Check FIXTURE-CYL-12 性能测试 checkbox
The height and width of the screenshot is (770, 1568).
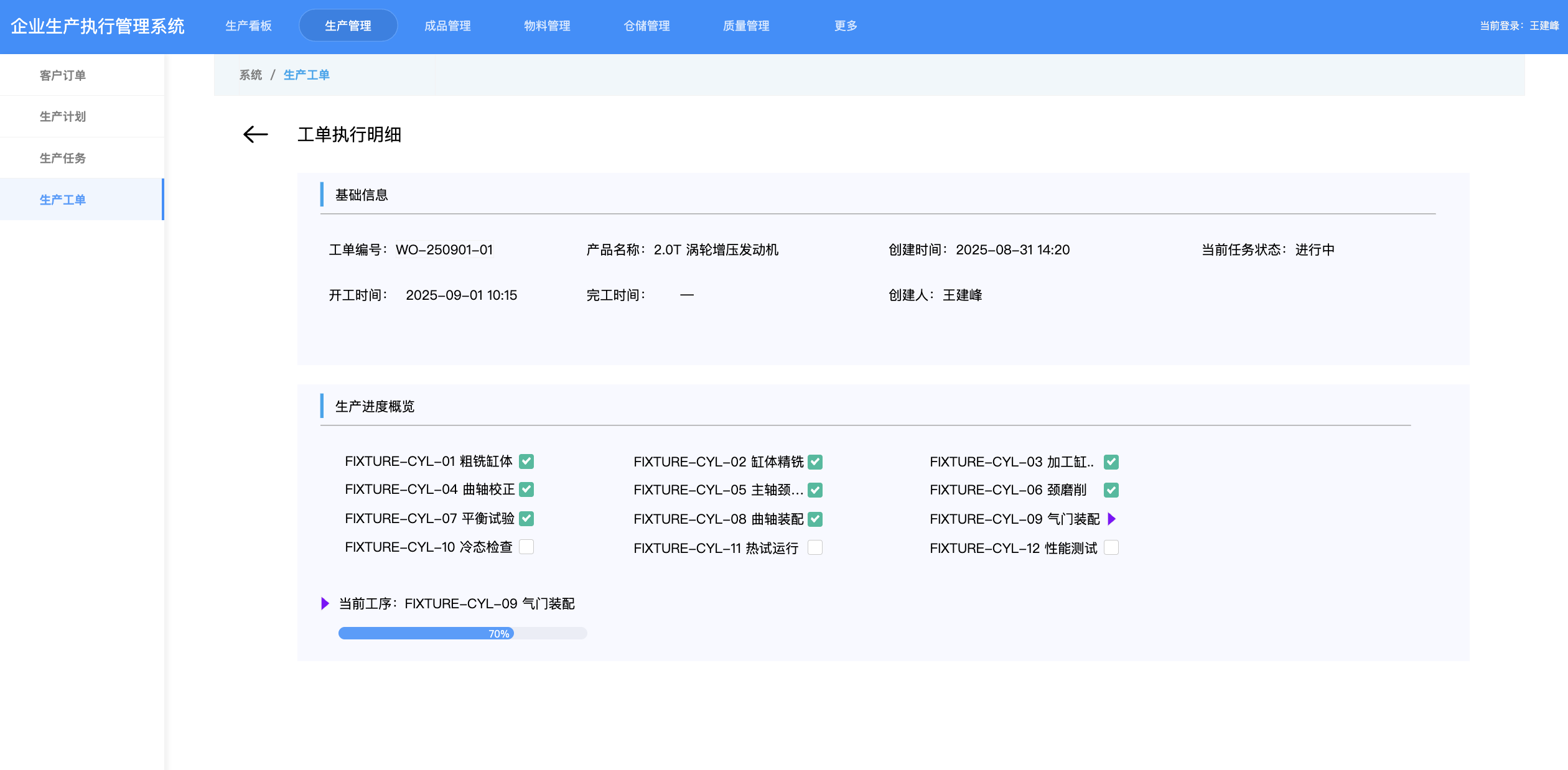click(x=1111, y=547)
